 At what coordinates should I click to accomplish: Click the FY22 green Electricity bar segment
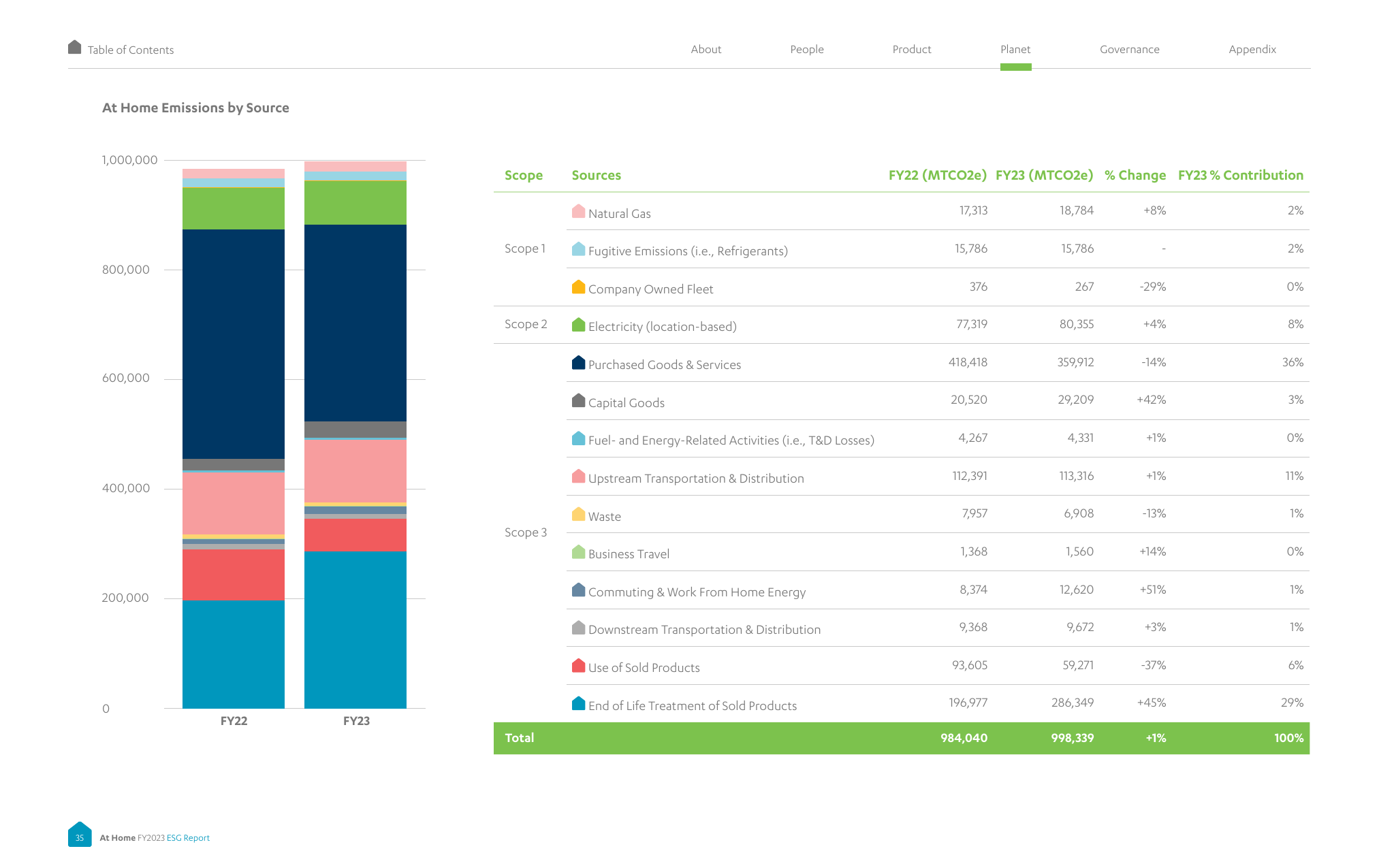234,208
